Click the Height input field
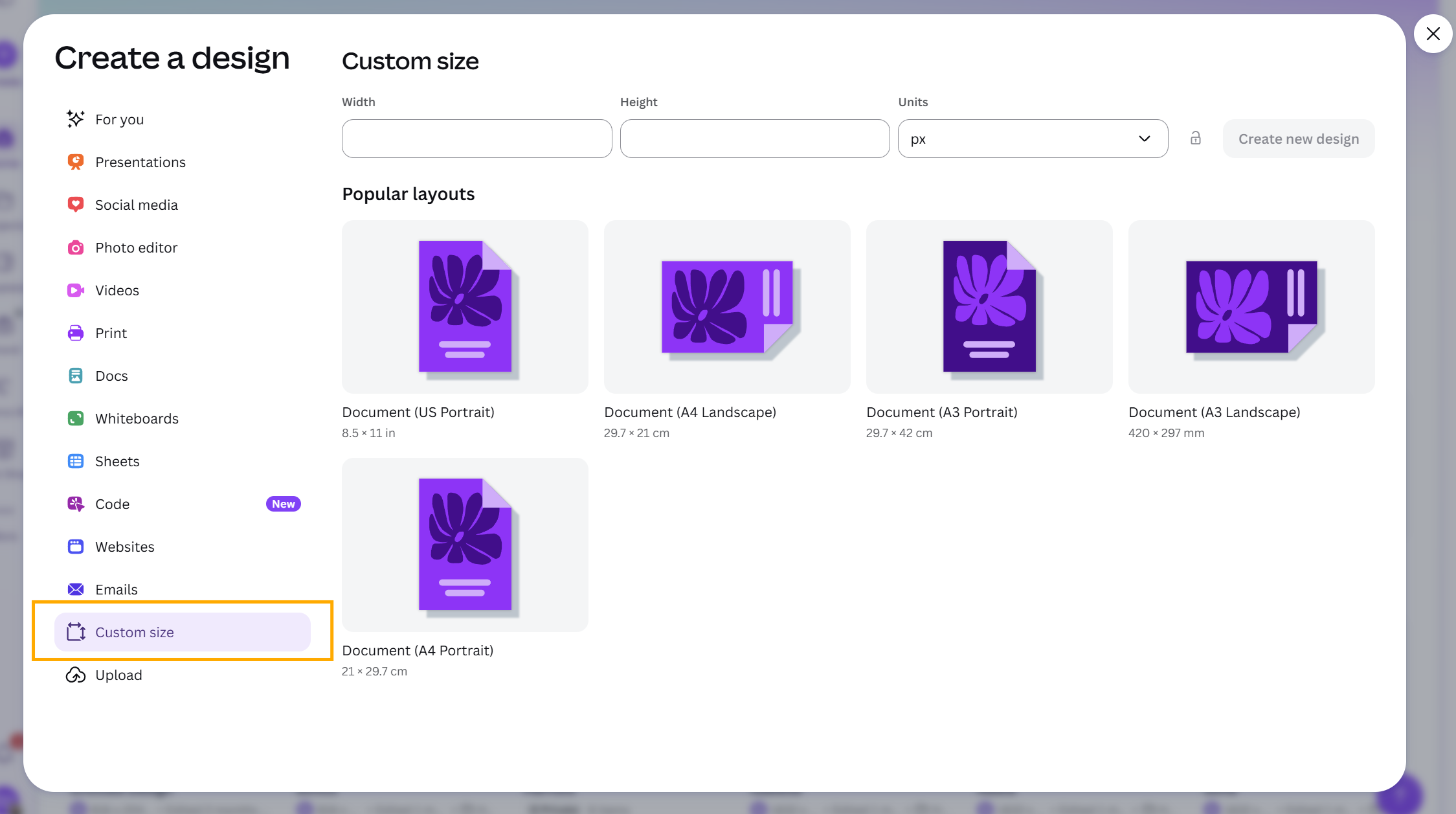 click(755, 139)
